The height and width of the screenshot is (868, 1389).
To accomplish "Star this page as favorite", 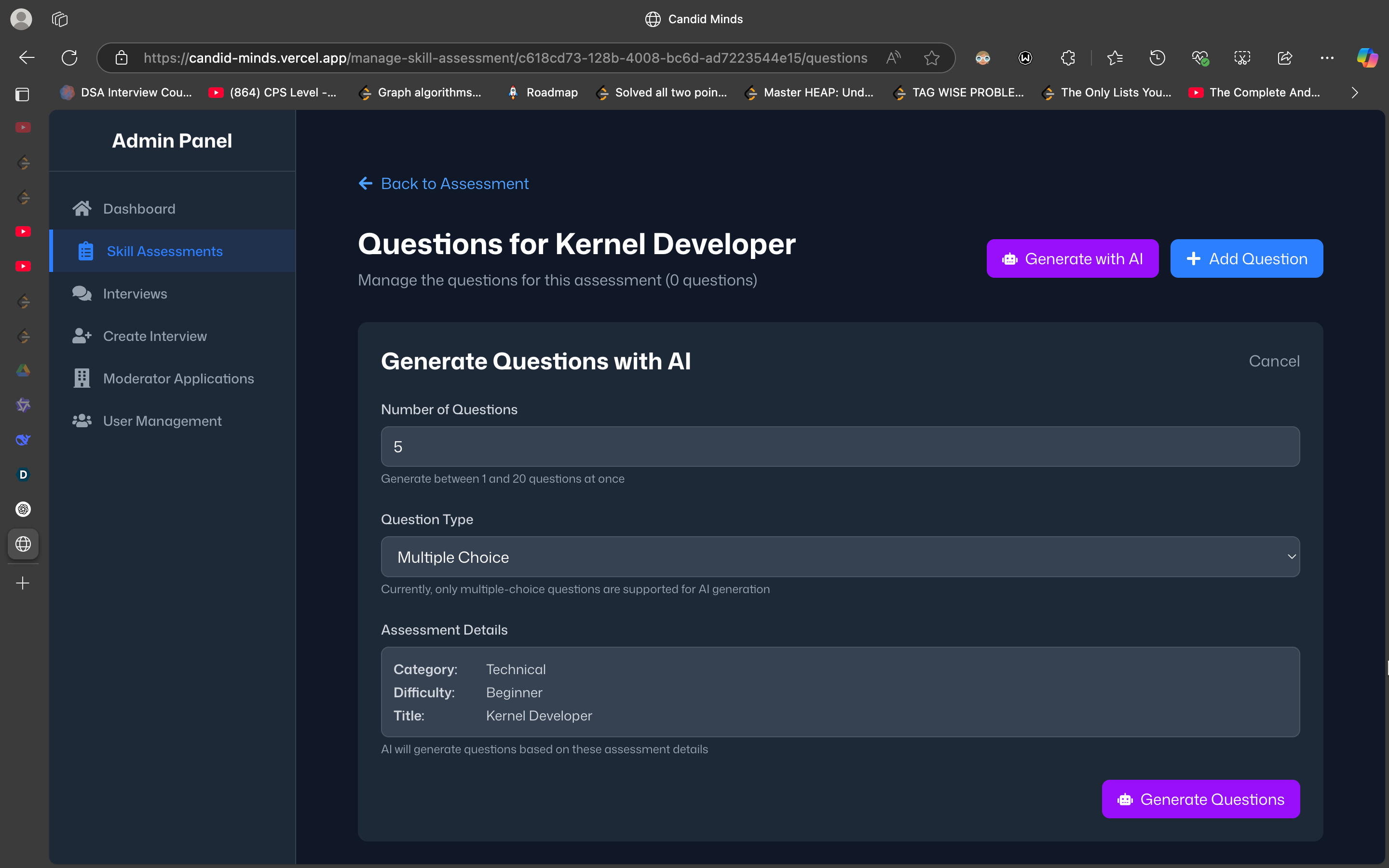I will (x=931, y=58).
